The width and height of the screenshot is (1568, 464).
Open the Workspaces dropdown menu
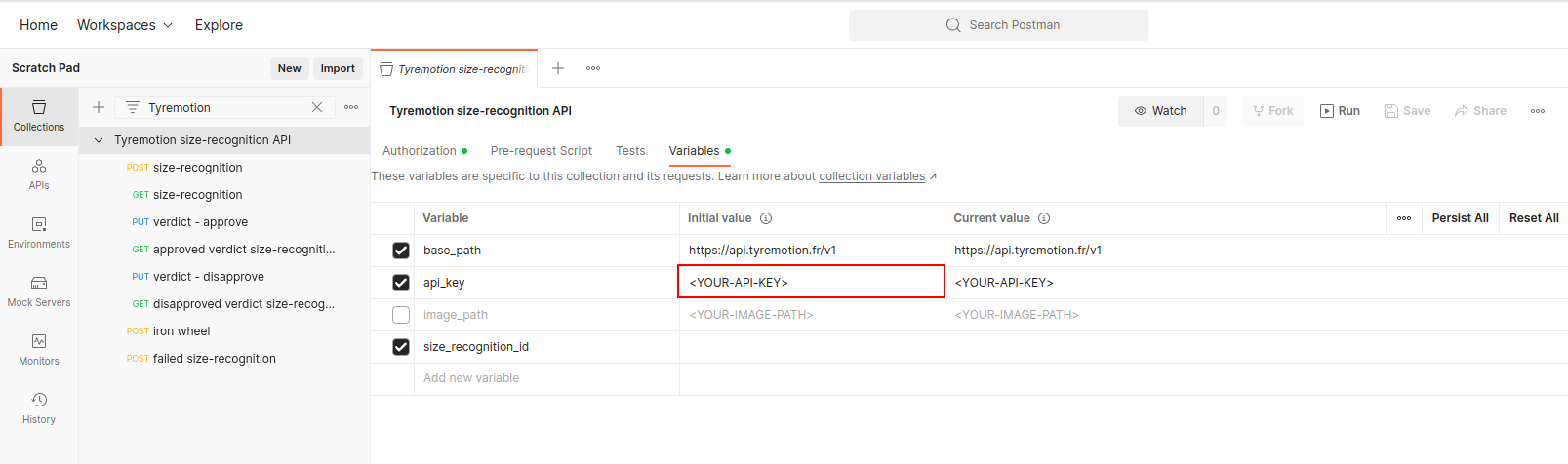click(x=125, y=25)
